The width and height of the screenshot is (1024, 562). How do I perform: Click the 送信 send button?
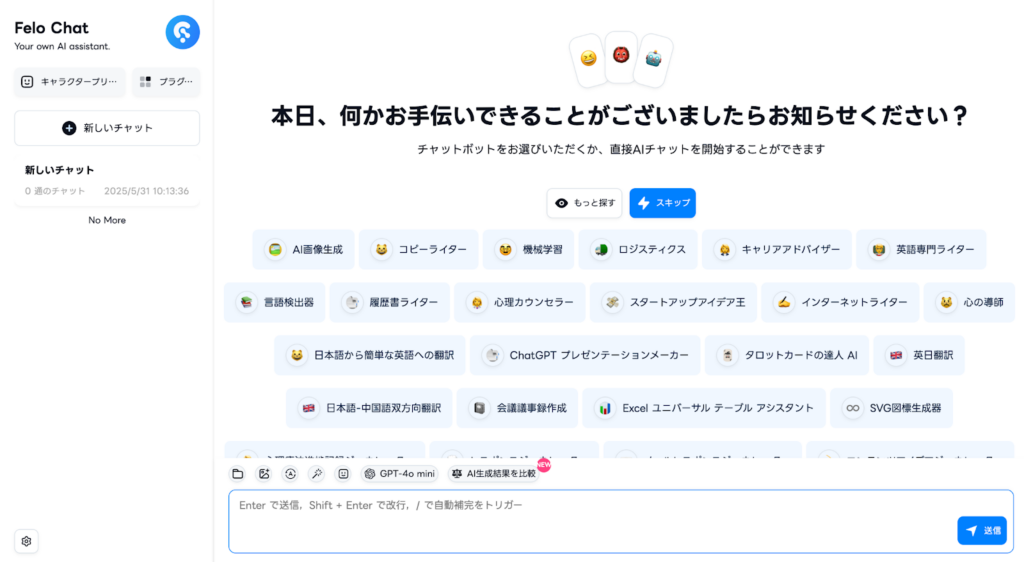tap(982, 531)
